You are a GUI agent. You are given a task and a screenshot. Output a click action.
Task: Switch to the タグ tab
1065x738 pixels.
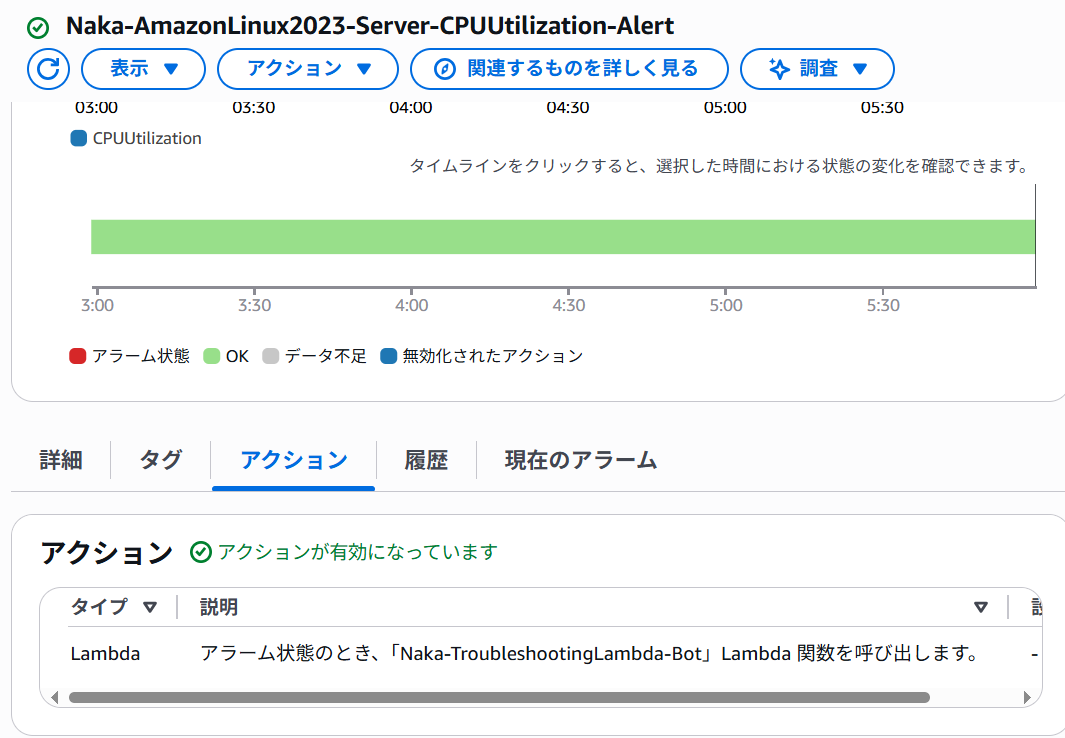click(x=160, y=460)
